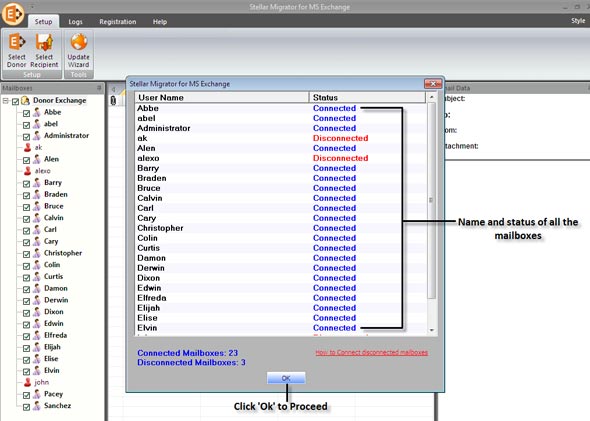Open the Registration tab
This screenshot has width=590, height=421.
click(x=118, y=22)
